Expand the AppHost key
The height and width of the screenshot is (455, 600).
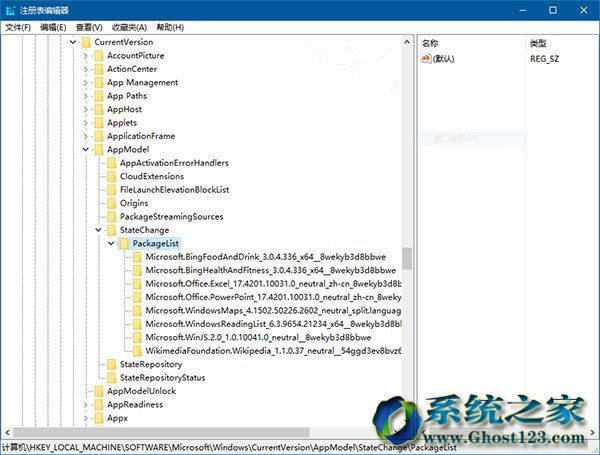(85, 109)
